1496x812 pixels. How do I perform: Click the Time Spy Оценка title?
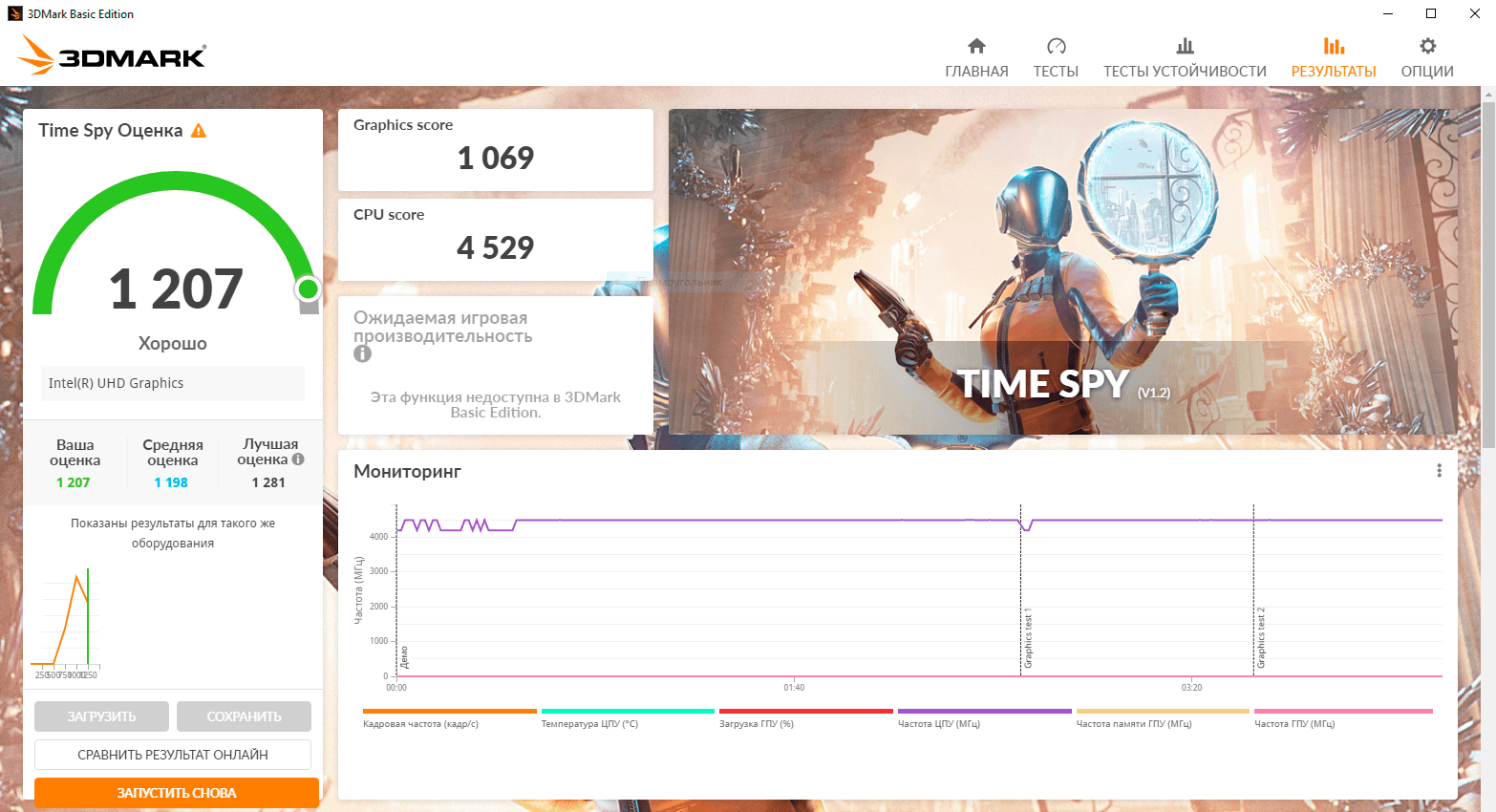(x=111, y=131)
